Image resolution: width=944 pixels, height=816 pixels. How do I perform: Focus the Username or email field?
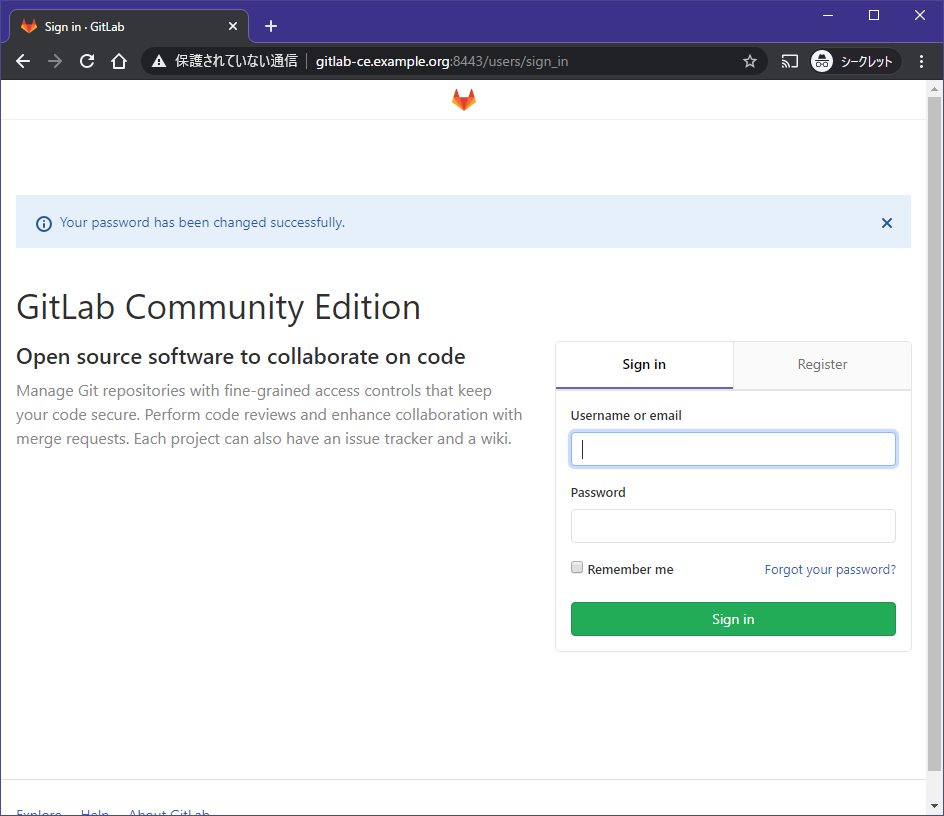733,449
